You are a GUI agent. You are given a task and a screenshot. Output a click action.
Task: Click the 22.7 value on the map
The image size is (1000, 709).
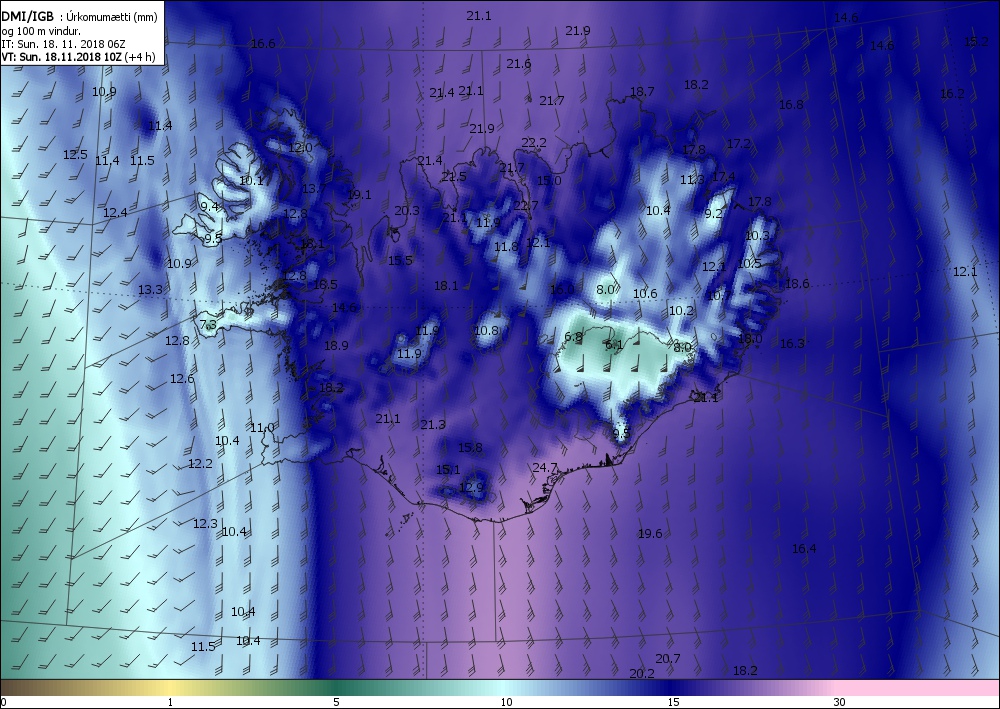tap(526, 205)
